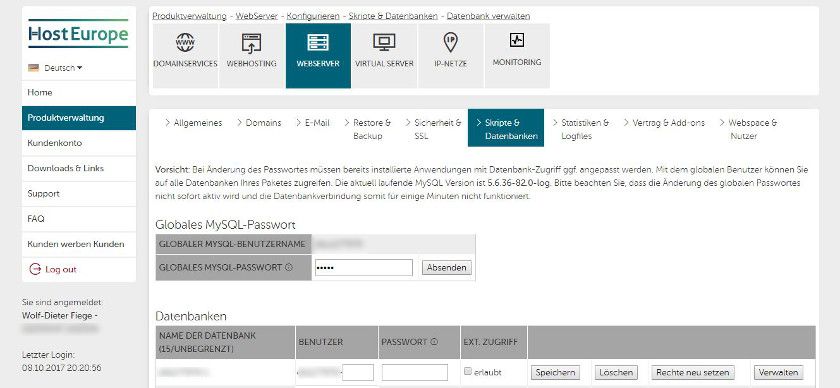Screen dimensions: 840x388
Task: Click the Host Europe logo
Action: coord(78,34)
